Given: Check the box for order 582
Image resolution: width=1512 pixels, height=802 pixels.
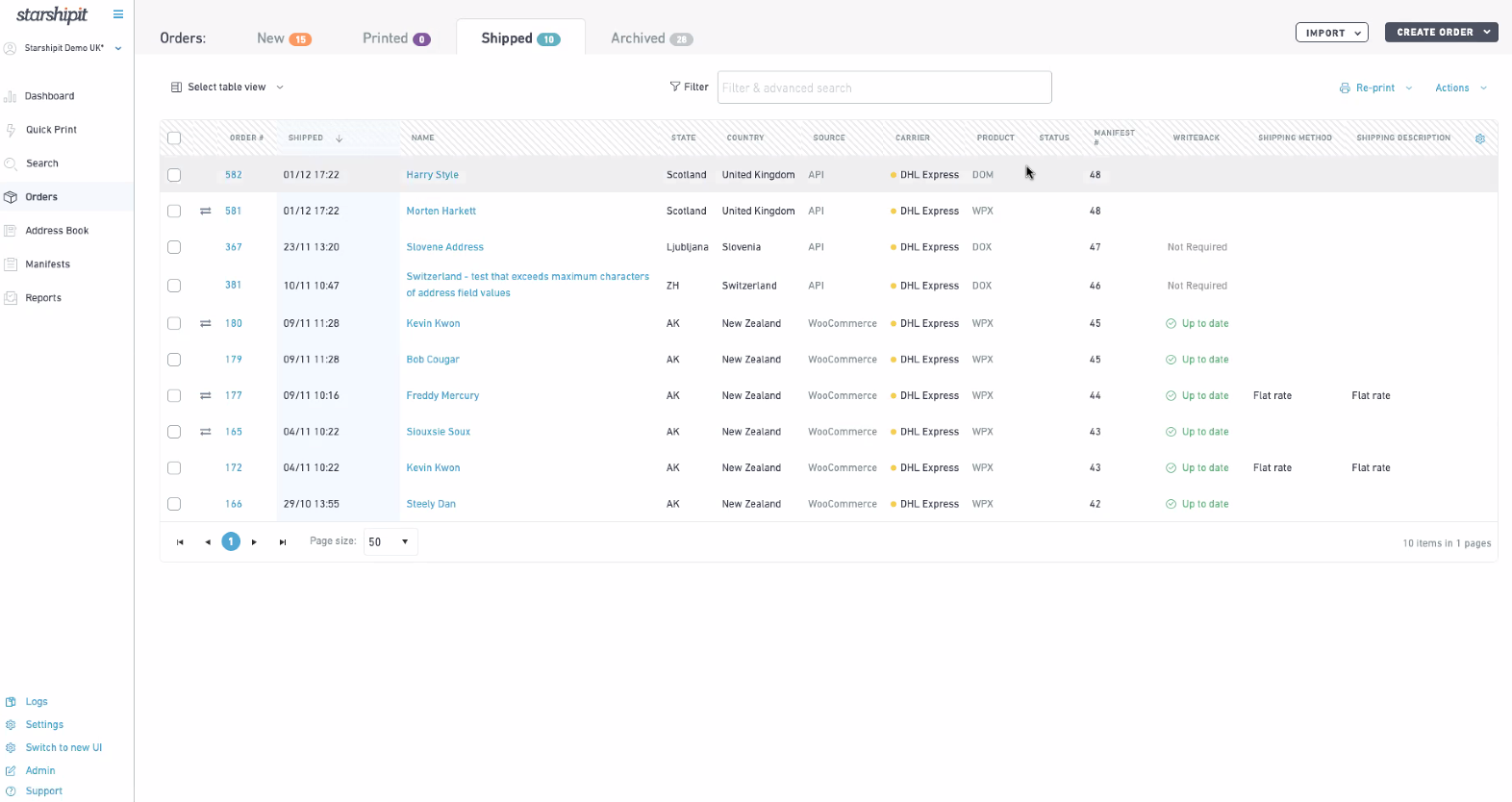Looking at the screenshot, I should click(174, 175).
